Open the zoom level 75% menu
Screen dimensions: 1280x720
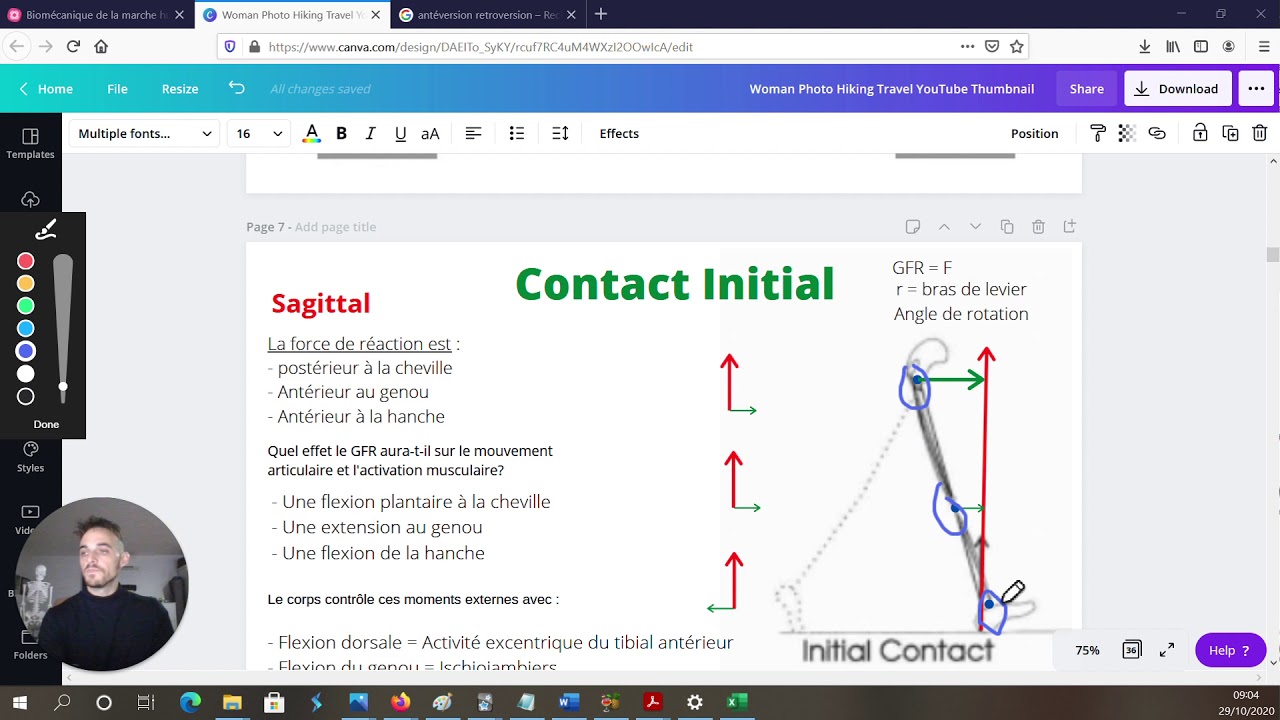coord(1087,650)
